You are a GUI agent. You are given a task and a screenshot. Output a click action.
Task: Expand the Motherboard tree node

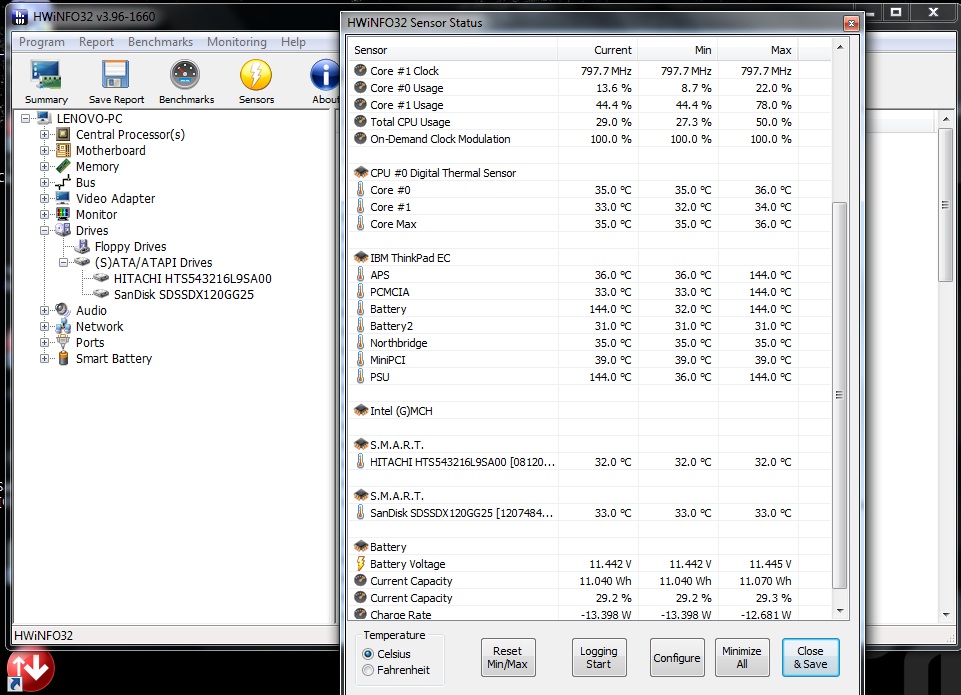pyautogui.click(x=44, y=150)
